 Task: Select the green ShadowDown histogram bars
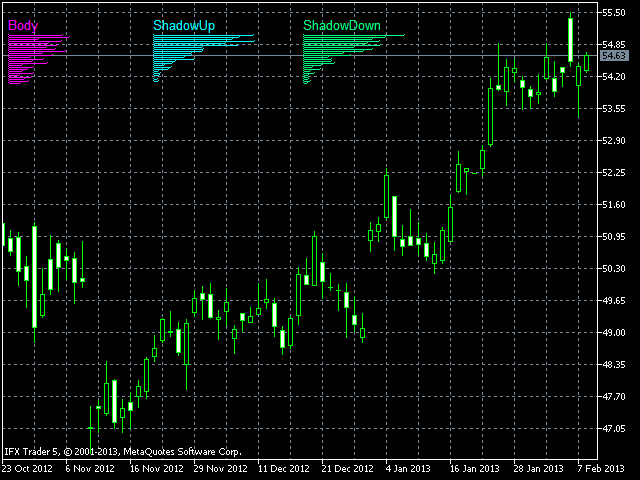coord(354,59)
